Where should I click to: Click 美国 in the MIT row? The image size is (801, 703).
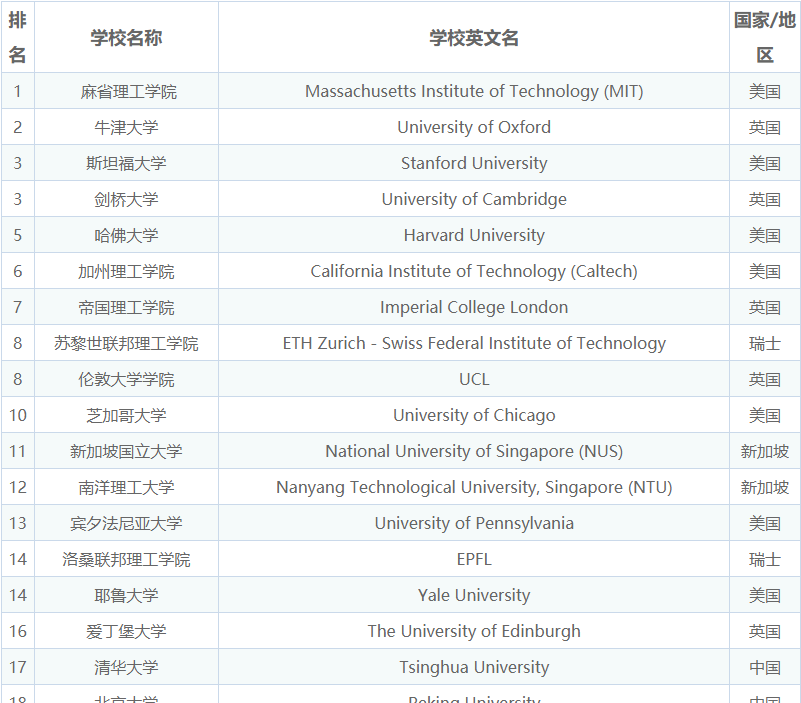(765, 91)
